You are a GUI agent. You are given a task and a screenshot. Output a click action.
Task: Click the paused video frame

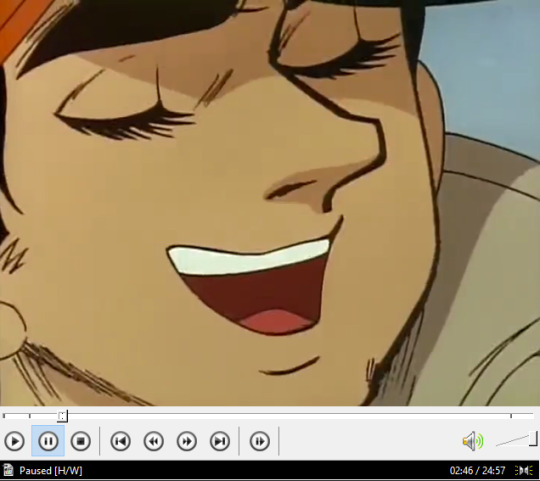coord(270,203)
